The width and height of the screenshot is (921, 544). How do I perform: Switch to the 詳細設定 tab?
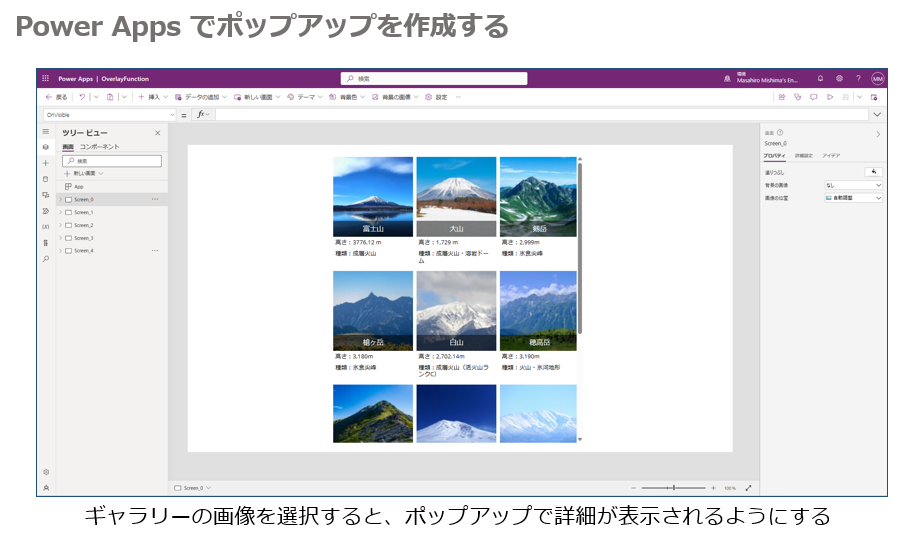(x=804, y=156)
